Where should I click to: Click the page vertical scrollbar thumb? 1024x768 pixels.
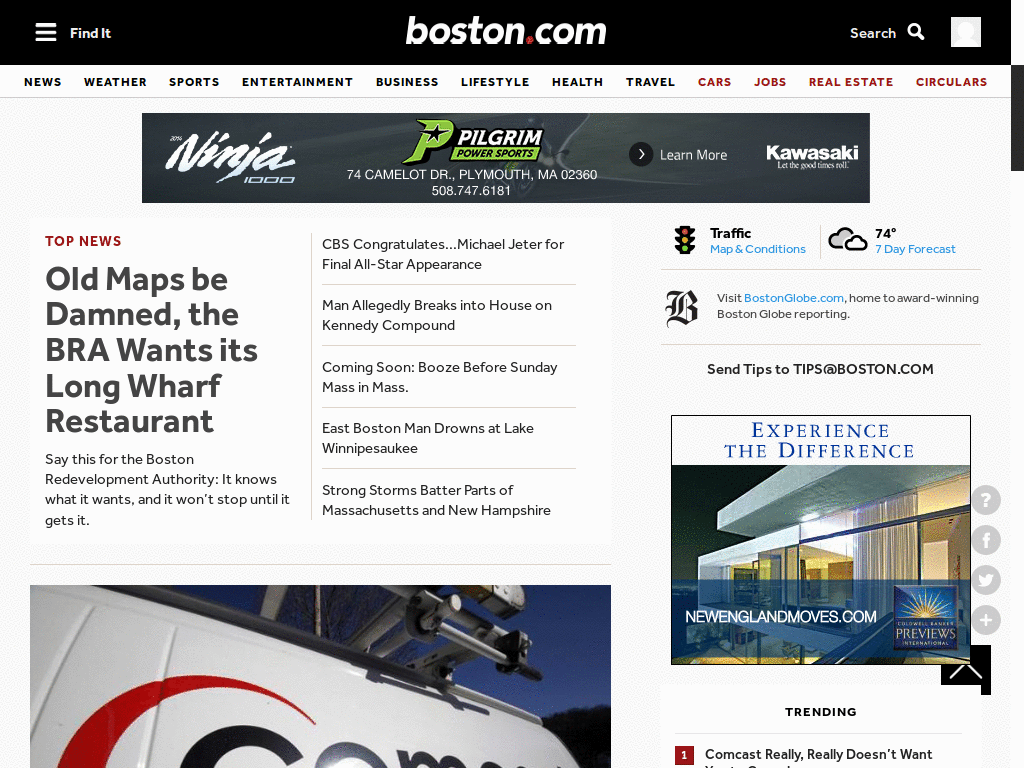(x=1017, y=118)
